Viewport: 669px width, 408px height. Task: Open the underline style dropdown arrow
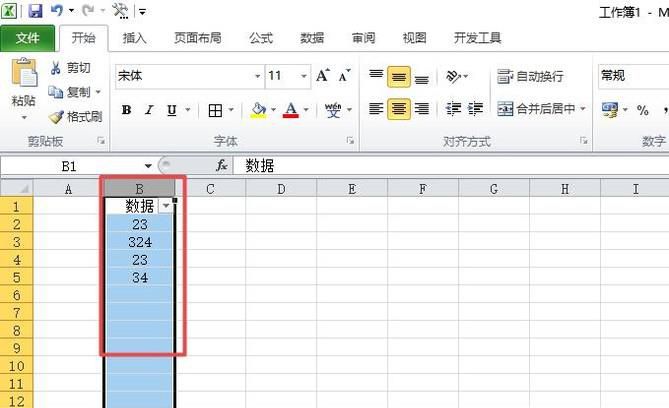click(x=188, y=110)
